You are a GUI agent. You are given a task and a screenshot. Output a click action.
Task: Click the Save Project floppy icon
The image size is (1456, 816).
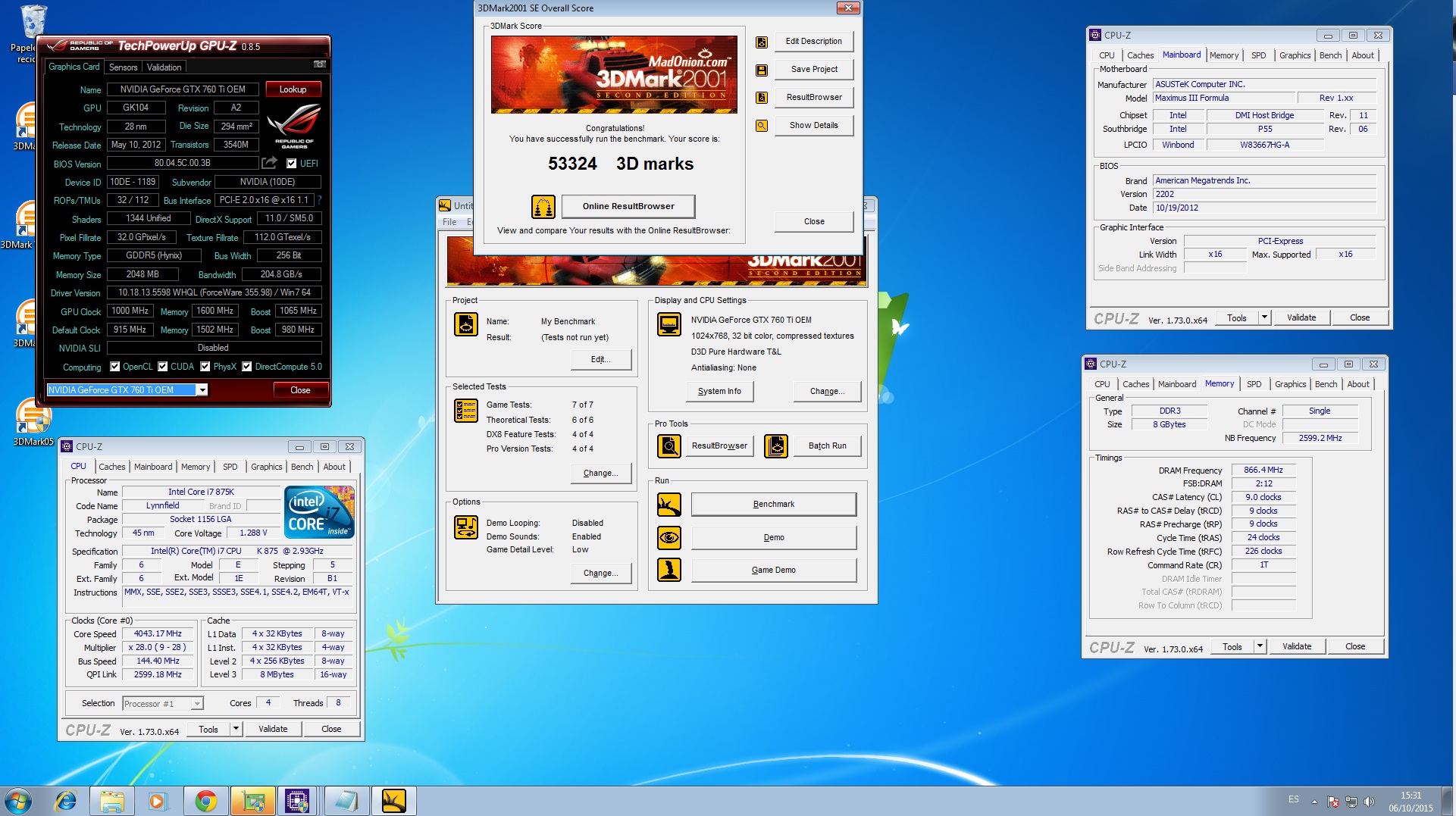point(762,70)
